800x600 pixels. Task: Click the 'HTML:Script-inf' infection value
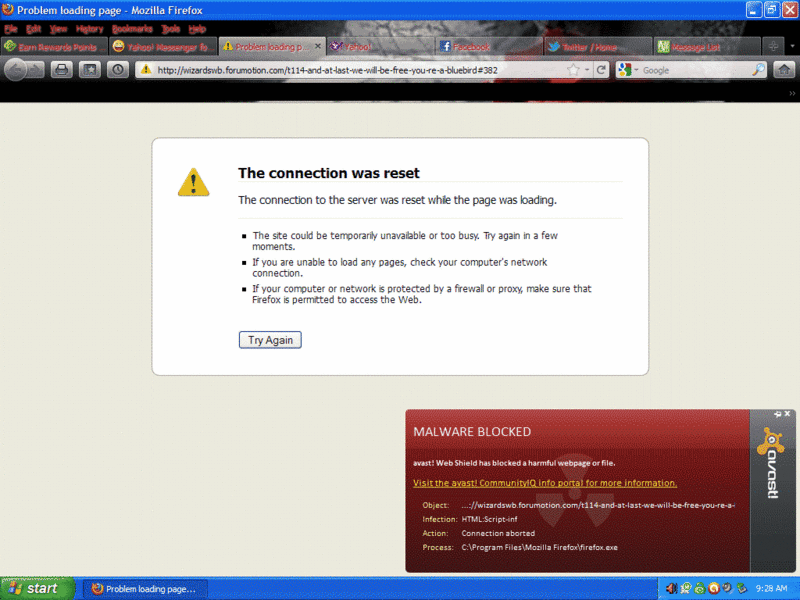489,519
